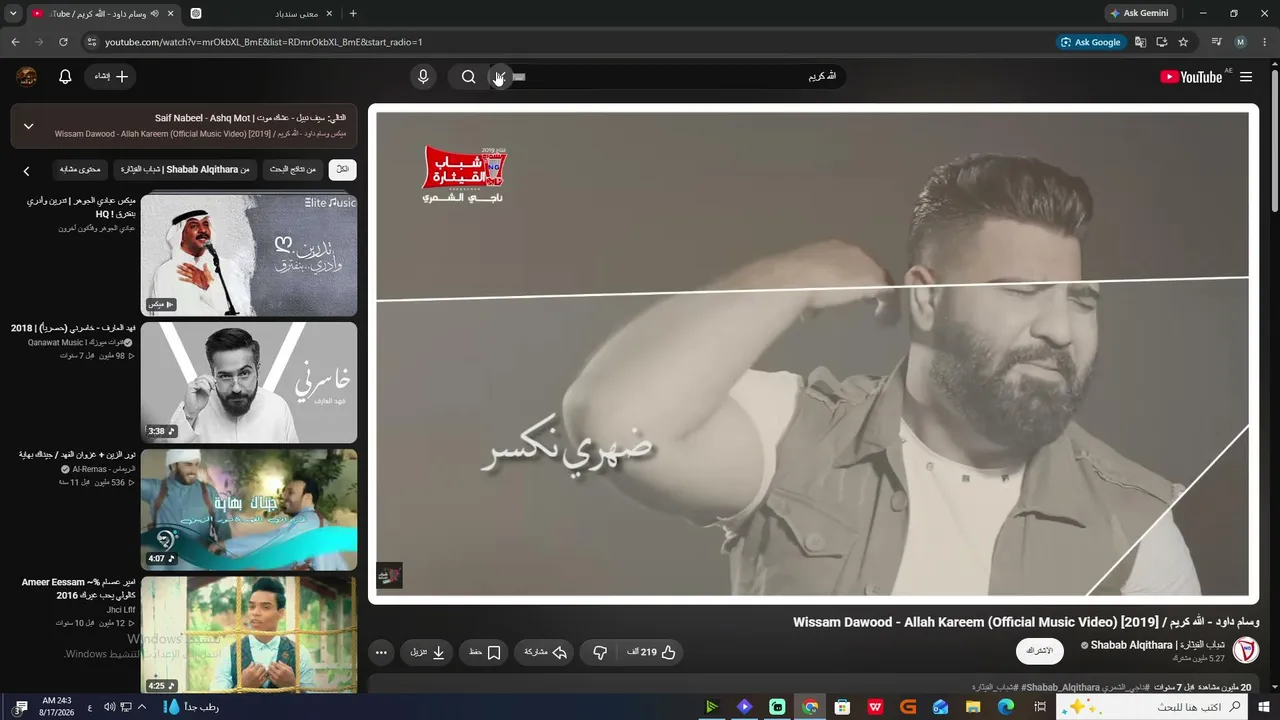Click the taskbar clock and date
Image resolution: width=1280 pixels, height=720 pixels.
[59, 707]
